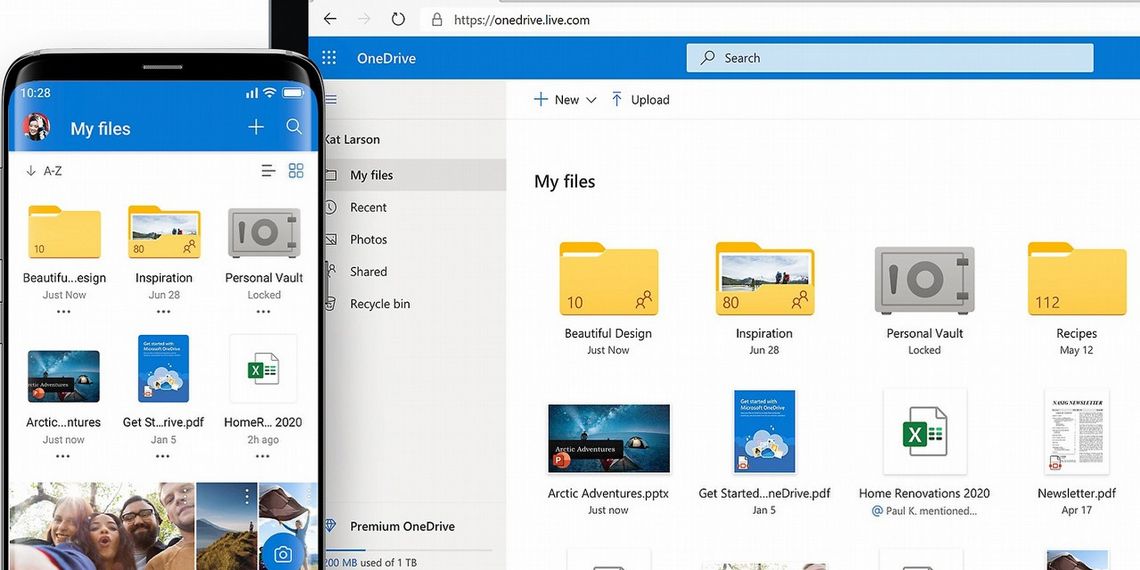Click the padlock site info icon

(x=437, y=20)
